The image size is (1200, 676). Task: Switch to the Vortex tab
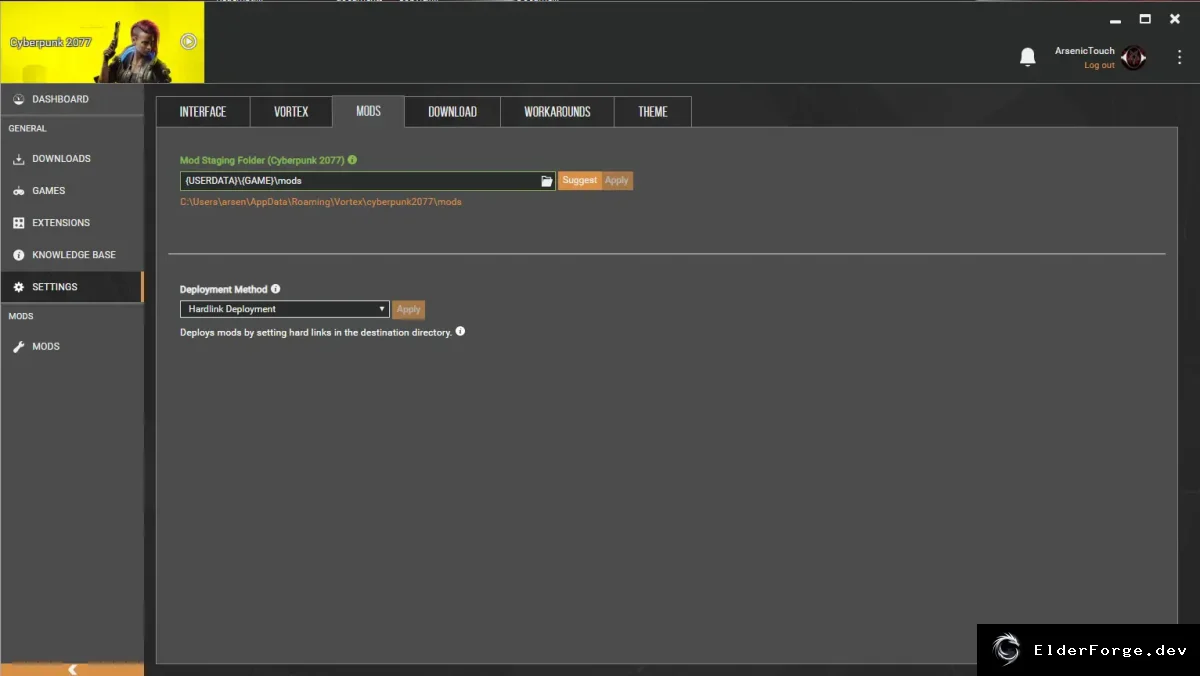click(291, 112)
